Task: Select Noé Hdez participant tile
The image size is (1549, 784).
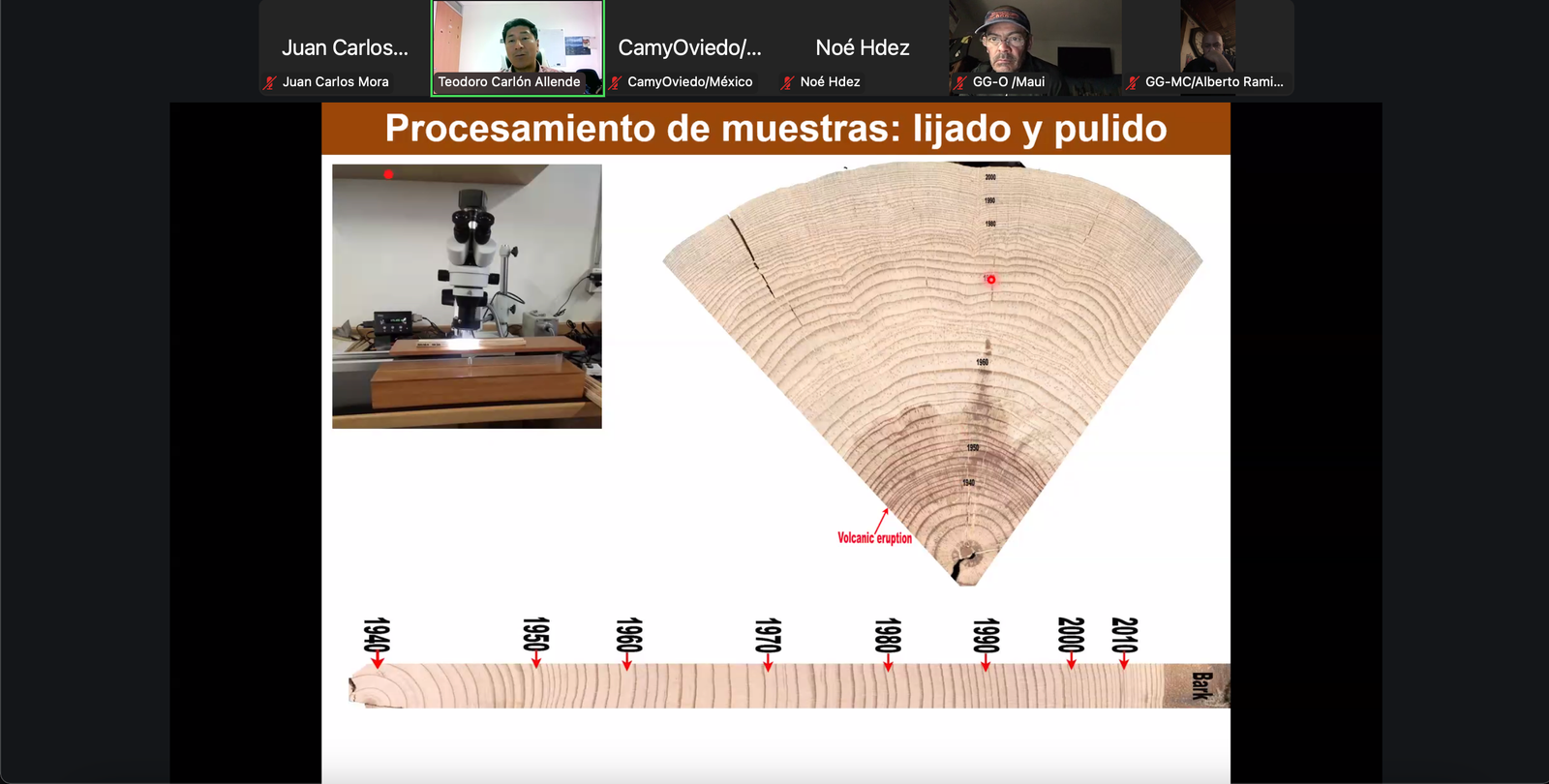Action: tap(863, 47)
